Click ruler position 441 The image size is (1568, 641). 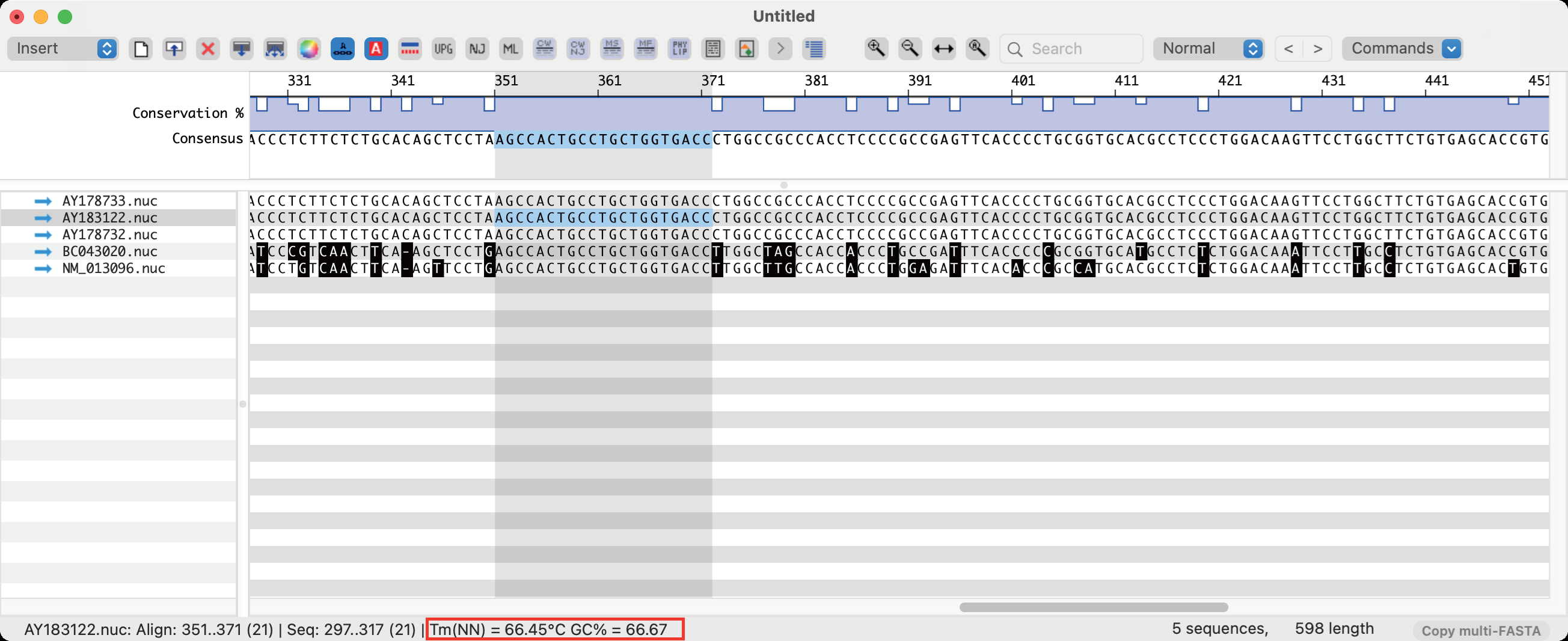click(1436, 81)
